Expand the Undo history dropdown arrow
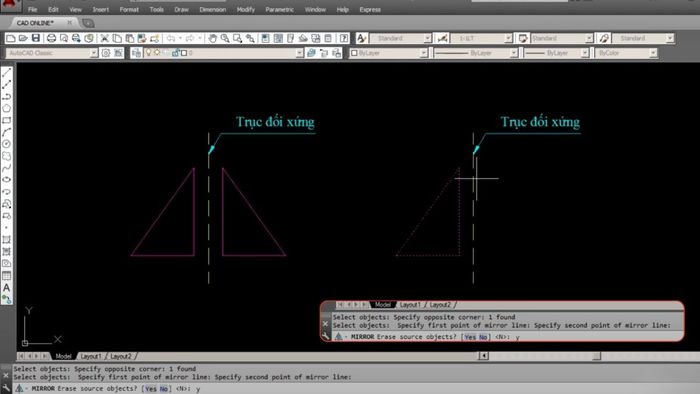This screenshot has height=394, width=700. point(180,38)
